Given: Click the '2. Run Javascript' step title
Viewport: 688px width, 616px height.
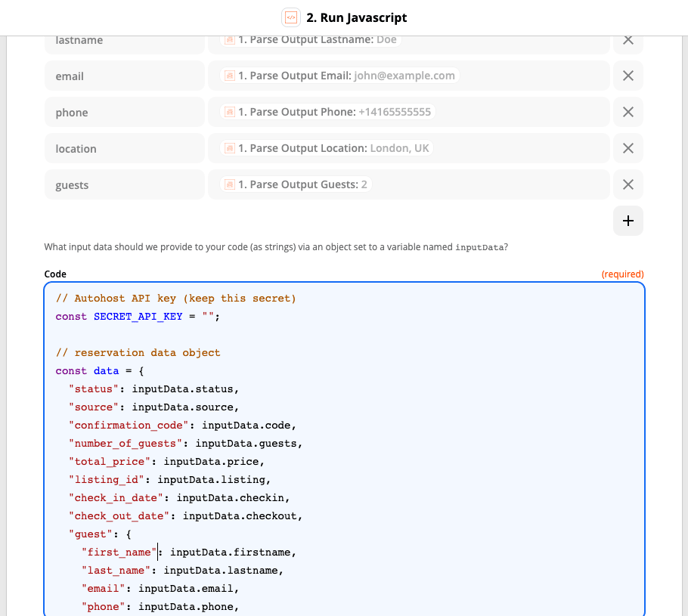Looking at the screenshot, I should (356, 18).
